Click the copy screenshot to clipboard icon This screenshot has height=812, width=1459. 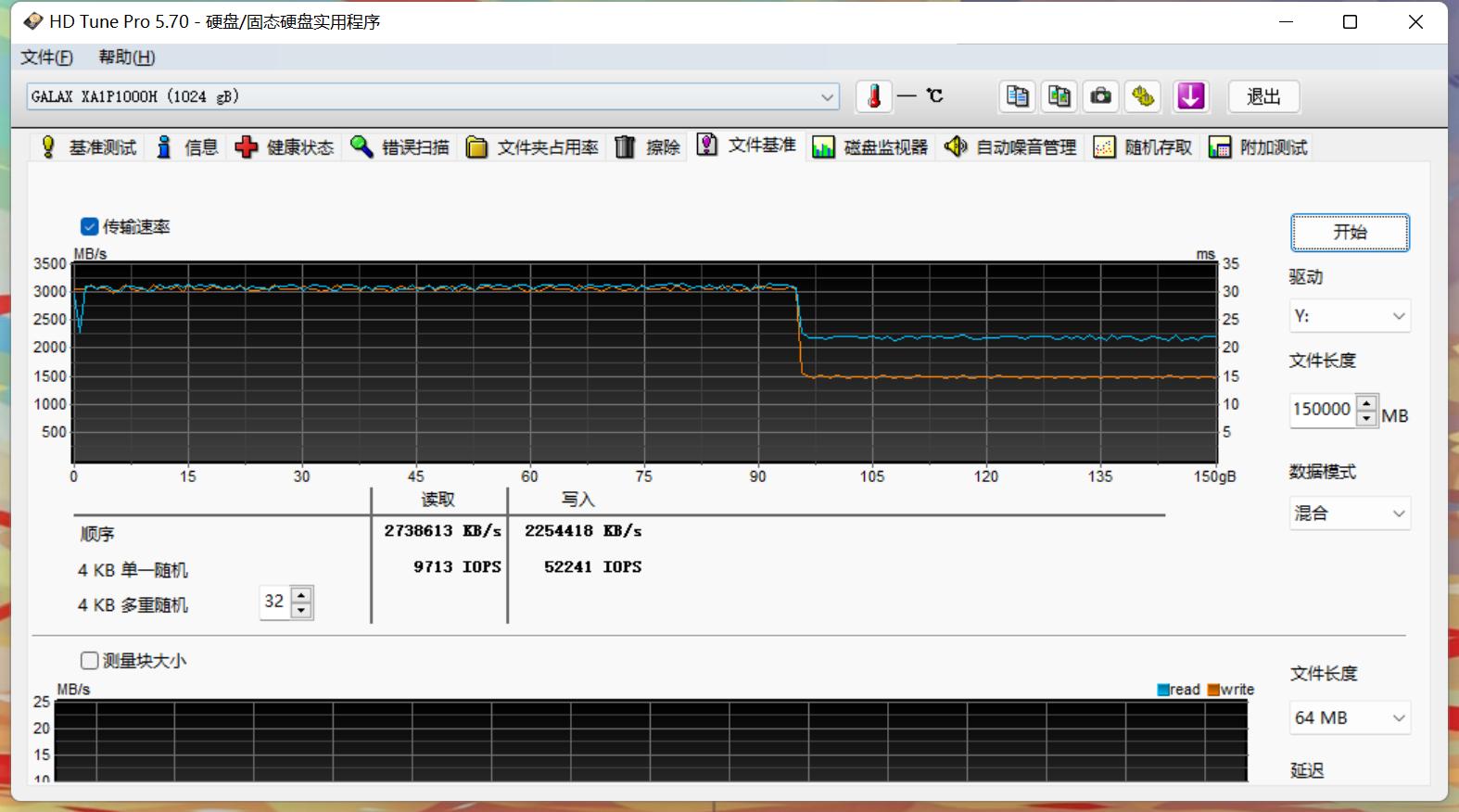click(x=1059, y=96)
